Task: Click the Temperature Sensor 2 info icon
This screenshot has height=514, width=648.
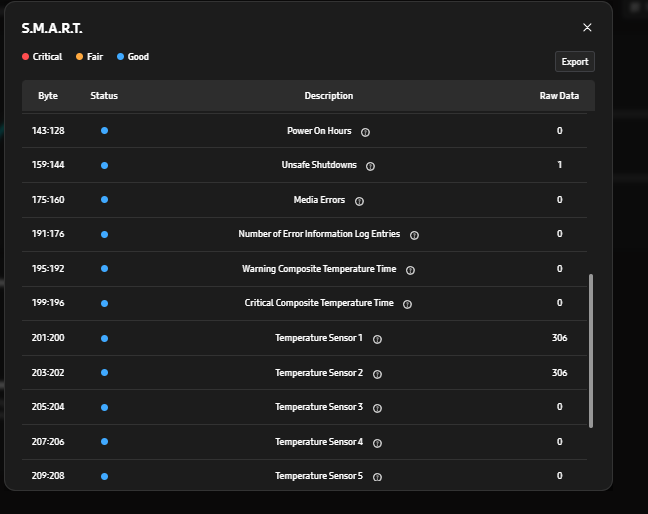Action: (377, 374)
